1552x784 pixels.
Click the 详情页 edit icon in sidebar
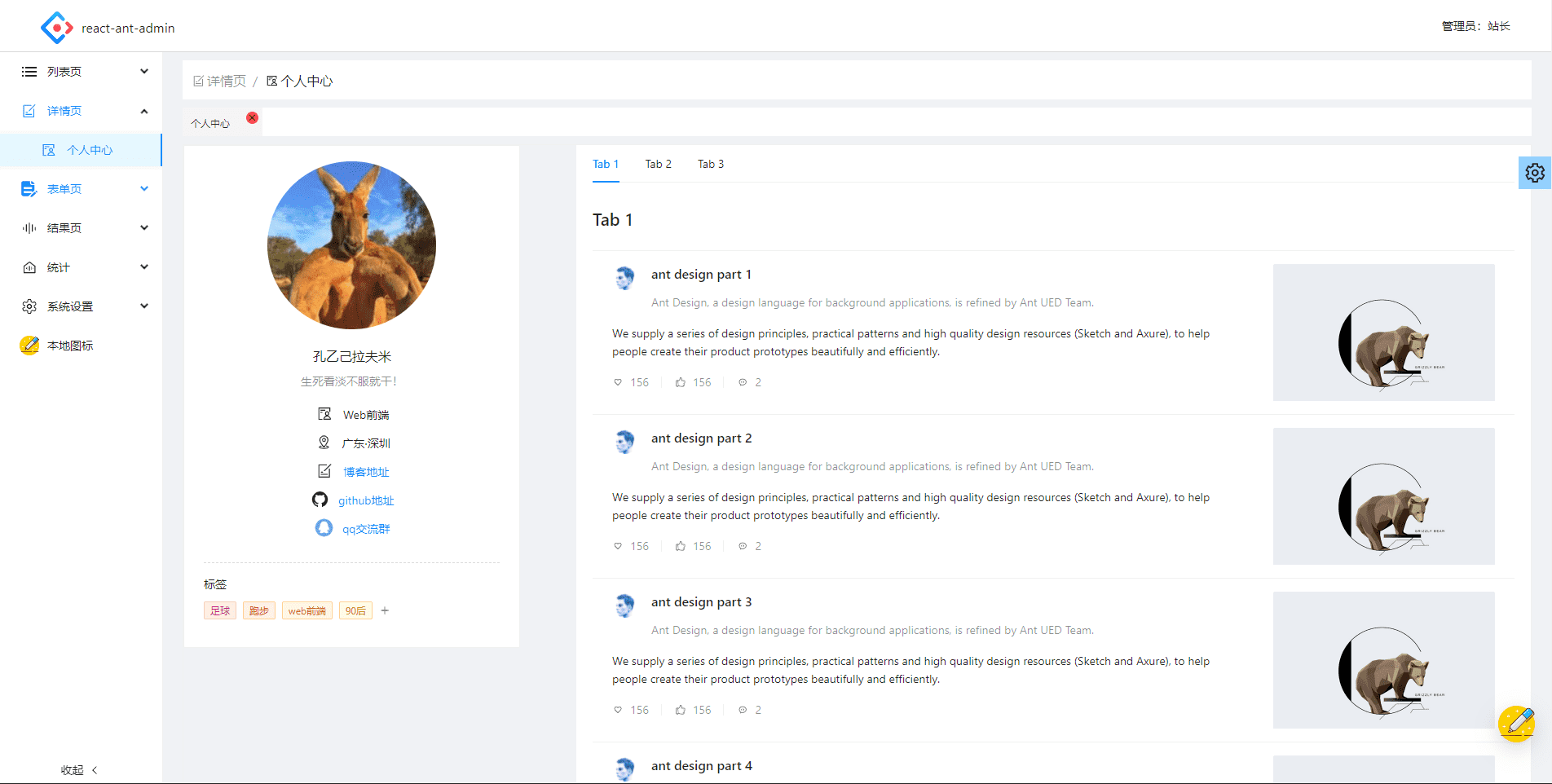point(29,111)
